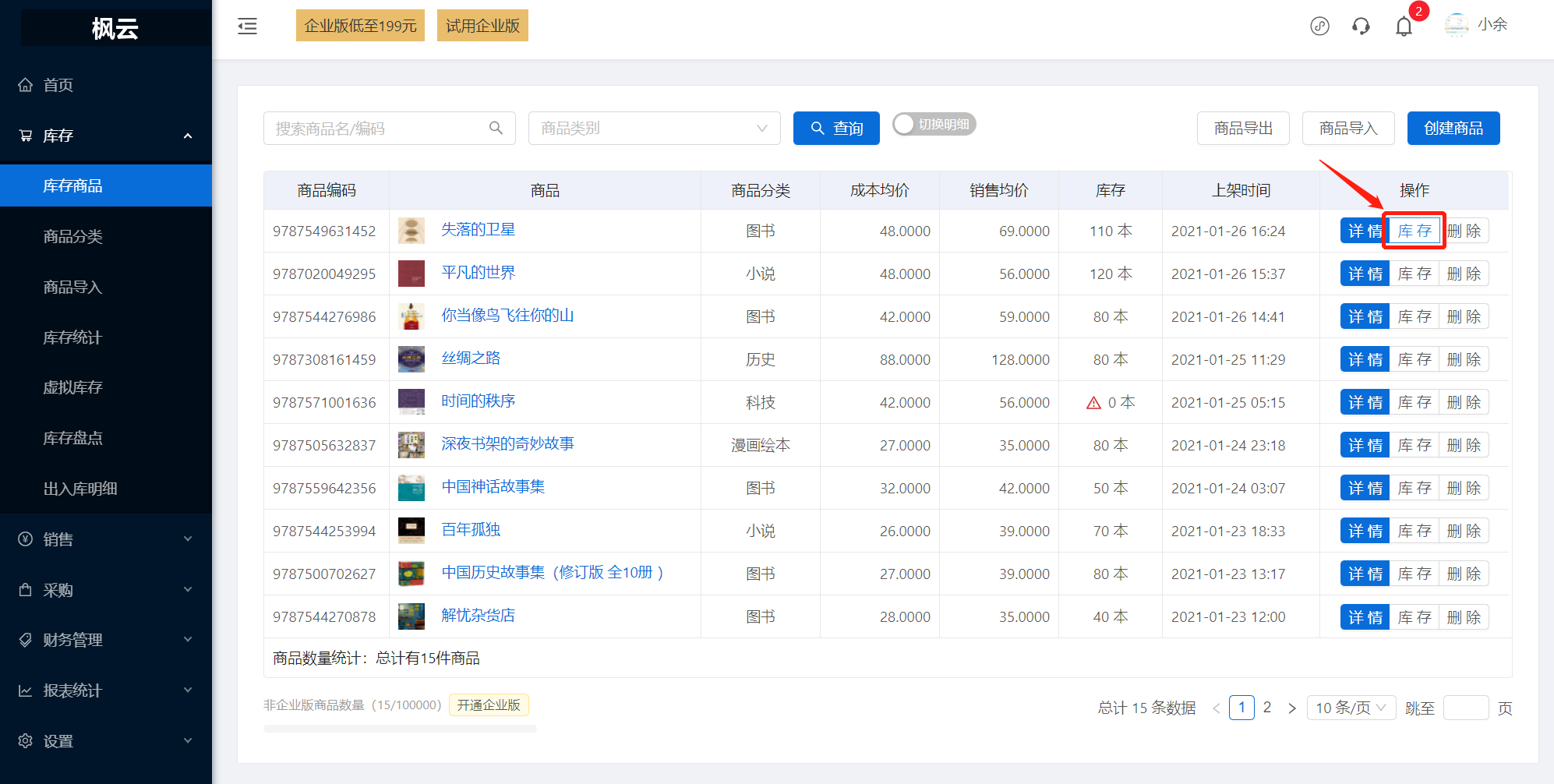Click the 创建商品 button

pyautogui.click(x=1453, y=129)
